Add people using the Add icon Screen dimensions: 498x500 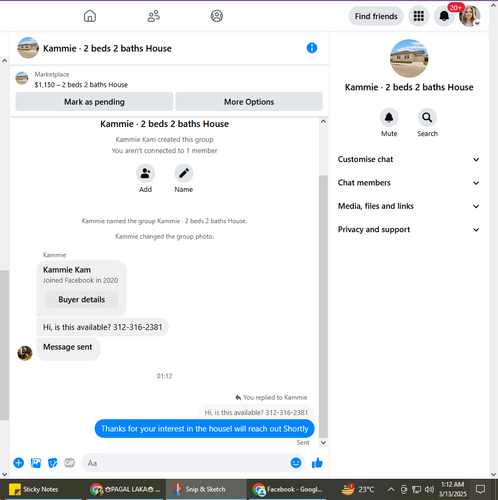(145, 173)
